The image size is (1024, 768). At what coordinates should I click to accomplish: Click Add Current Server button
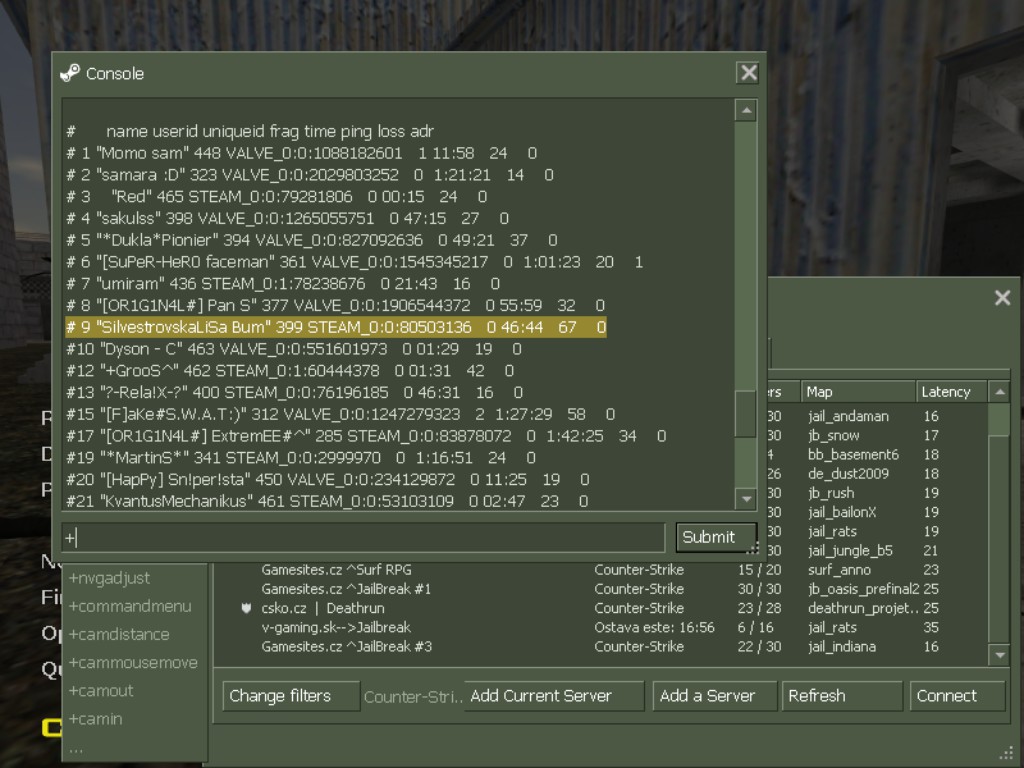click(x=554, y=696)
